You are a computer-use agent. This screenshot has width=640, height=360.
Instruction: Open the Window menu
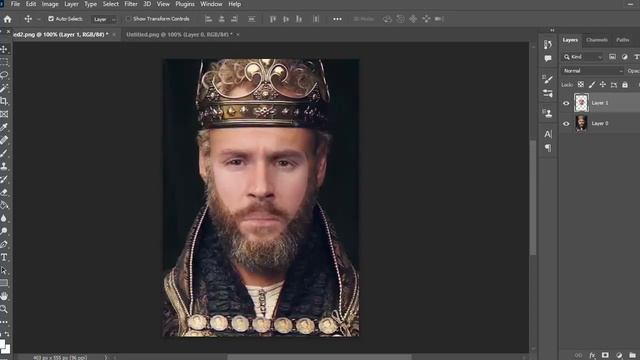[211, 4]
